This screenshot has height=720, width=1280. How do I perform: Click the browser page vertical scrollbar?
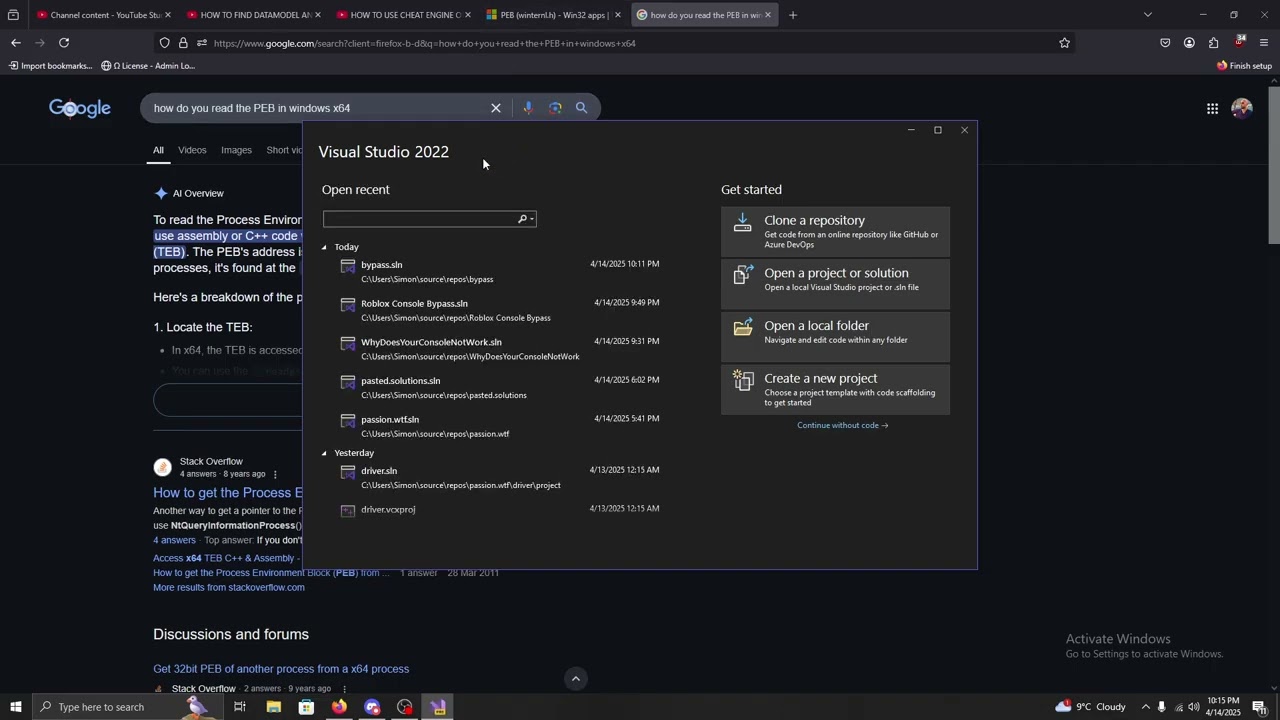pyautogui.click(x=1274, y=165)
